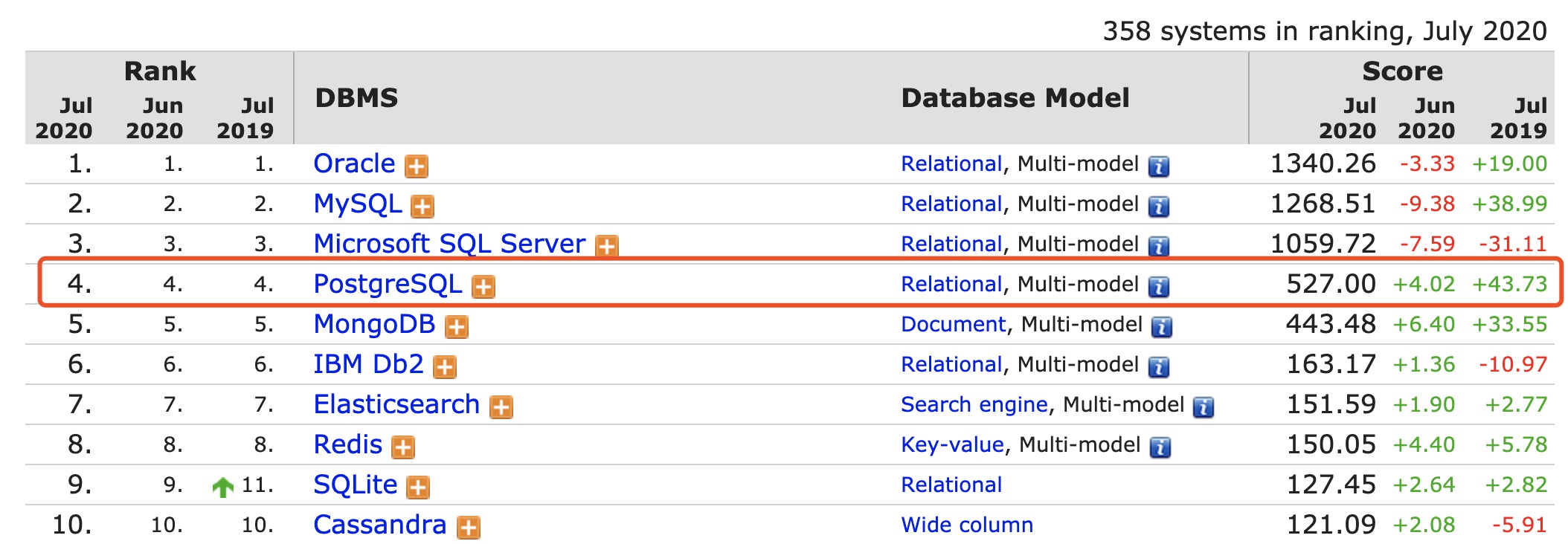Open the SQLite system link

[x=355, y=485]
